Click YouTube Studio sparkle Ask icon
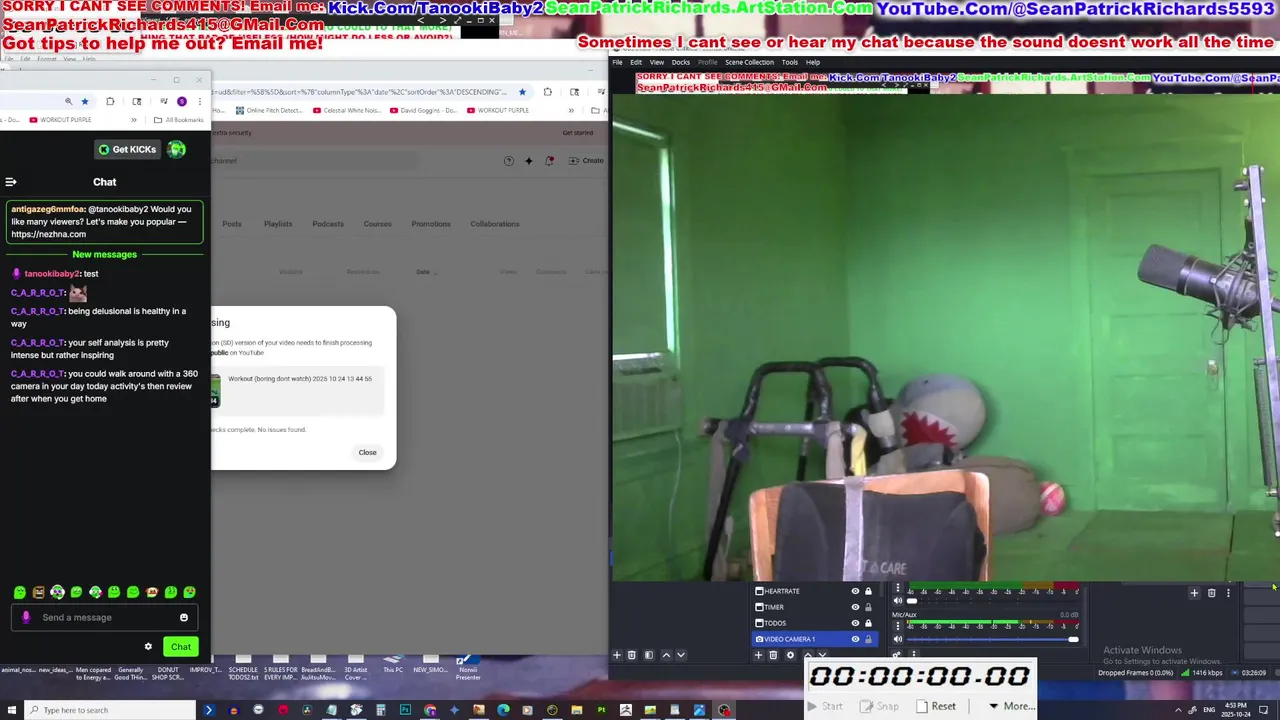 point(529,160)
